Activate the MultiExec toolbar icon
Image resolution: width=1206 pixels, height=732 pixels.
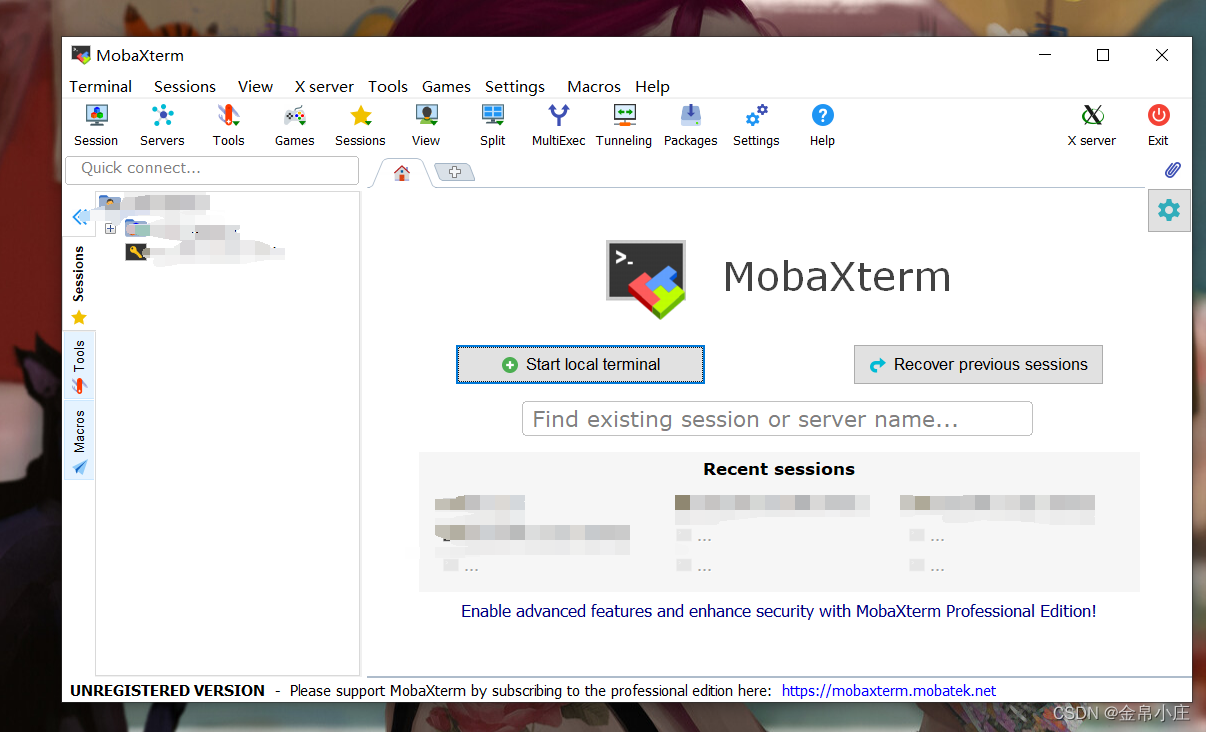(x=559, y=125)
